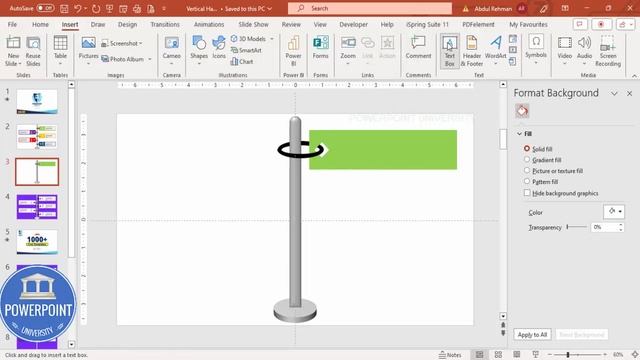Choose Pattern fill option
The height and width of the screenshot is (360, 640).
point(541,182)
